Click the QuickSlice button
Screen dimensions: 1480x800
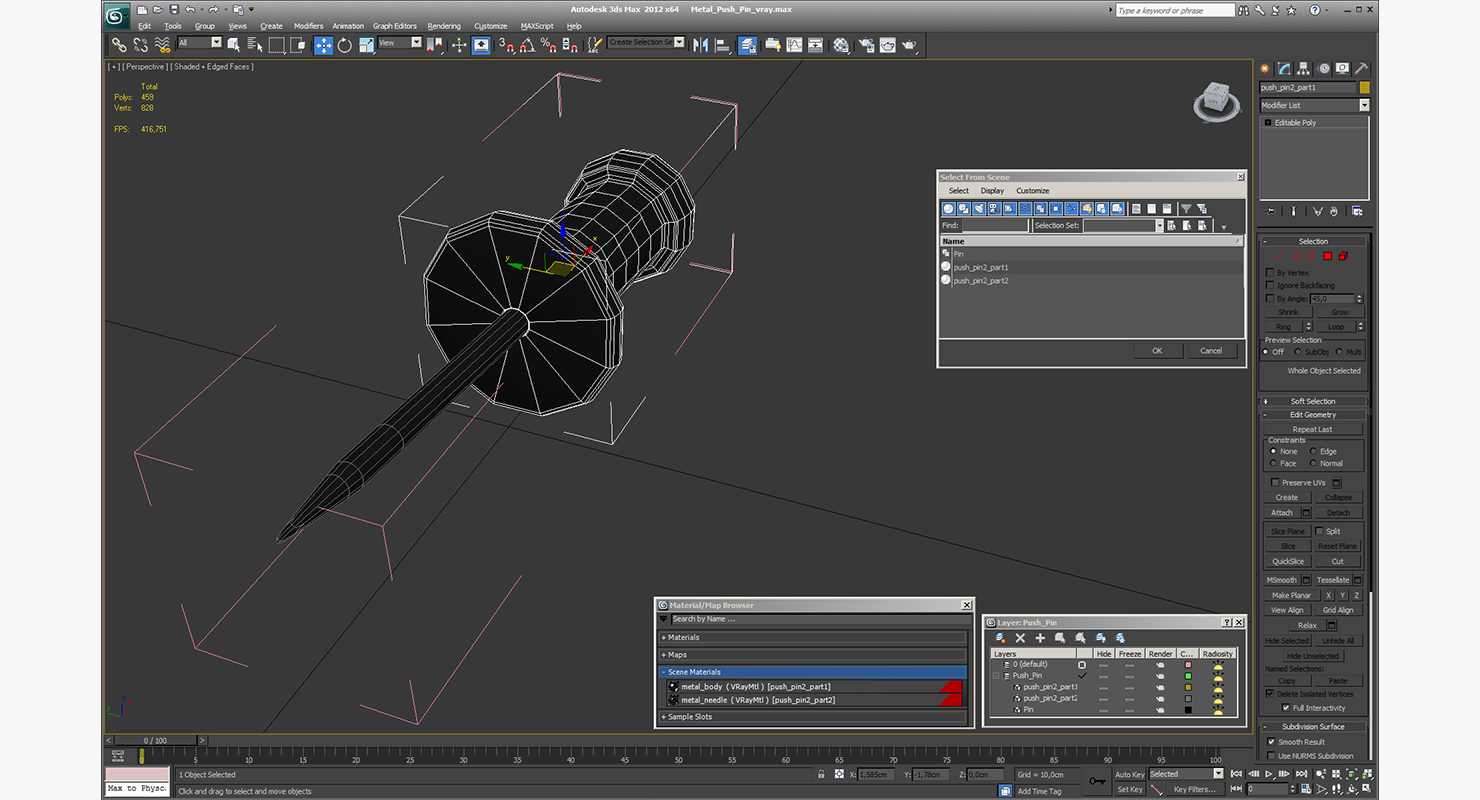pos(1288,561)
